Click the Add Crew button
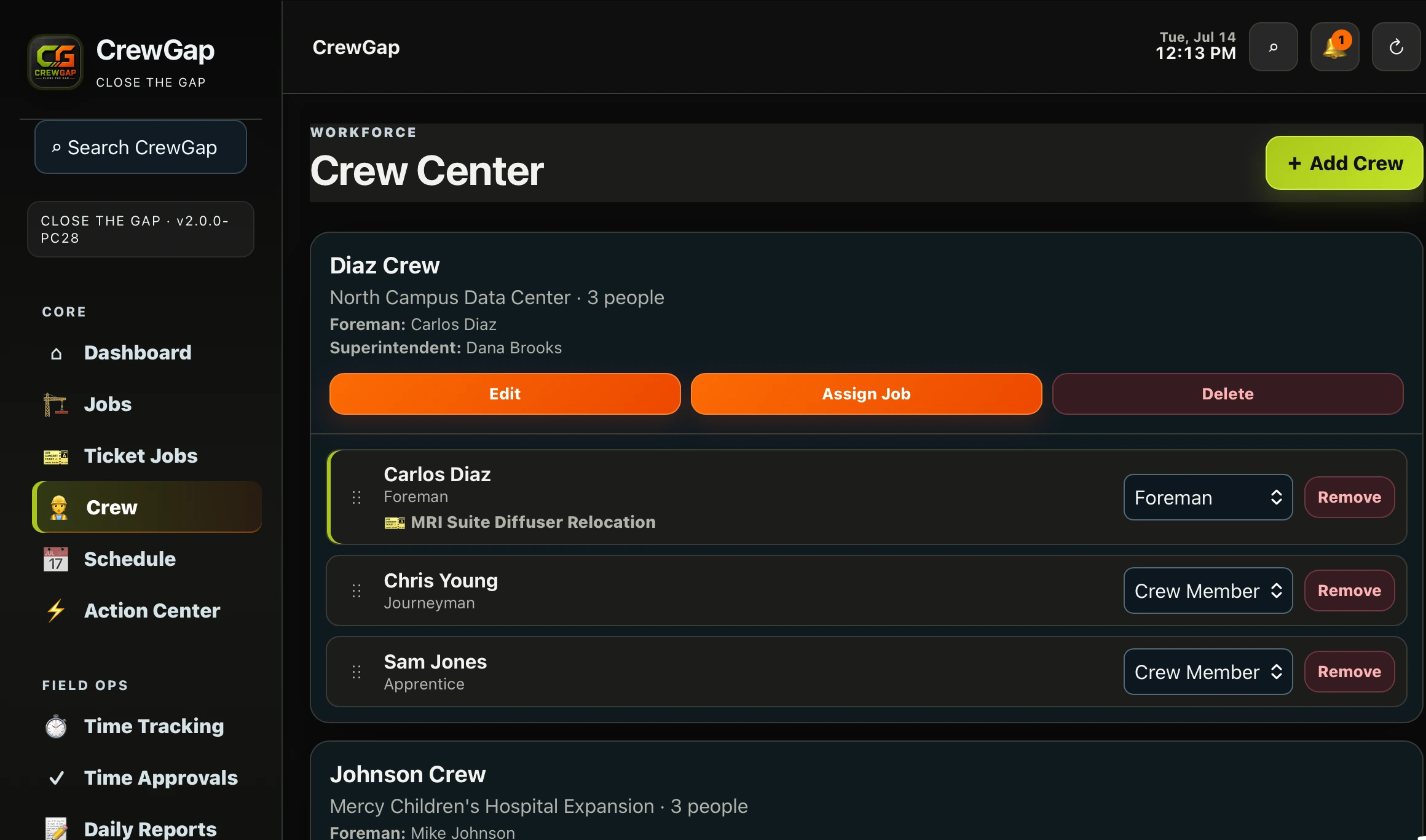 (x=1344, y=163)
